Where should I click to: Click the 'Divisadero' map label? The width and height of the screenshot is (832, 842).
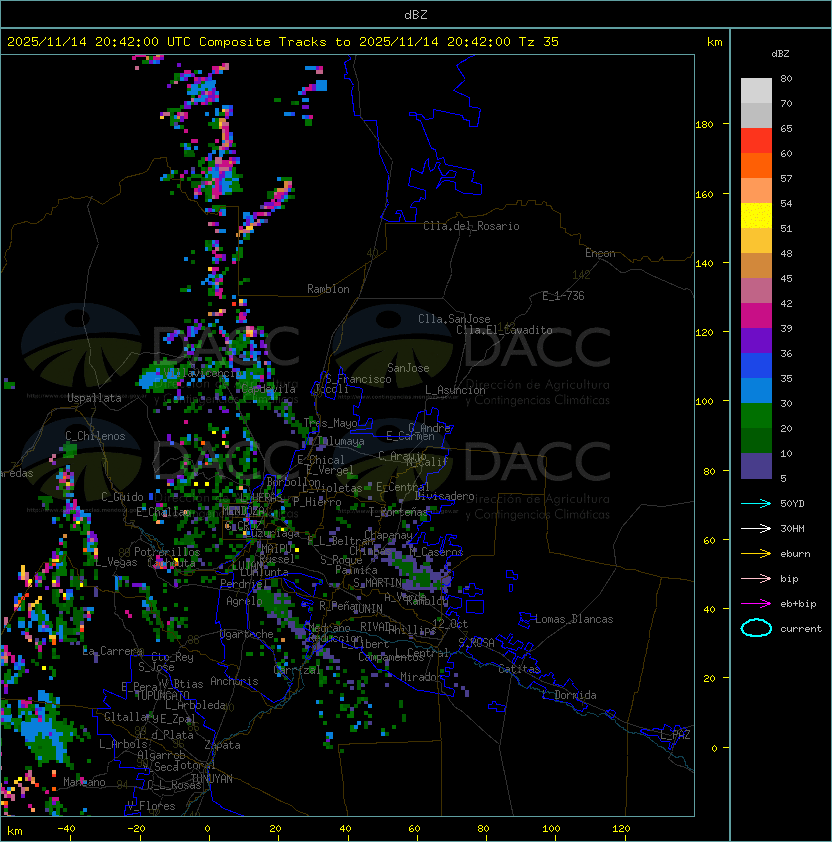coord(444,496)
